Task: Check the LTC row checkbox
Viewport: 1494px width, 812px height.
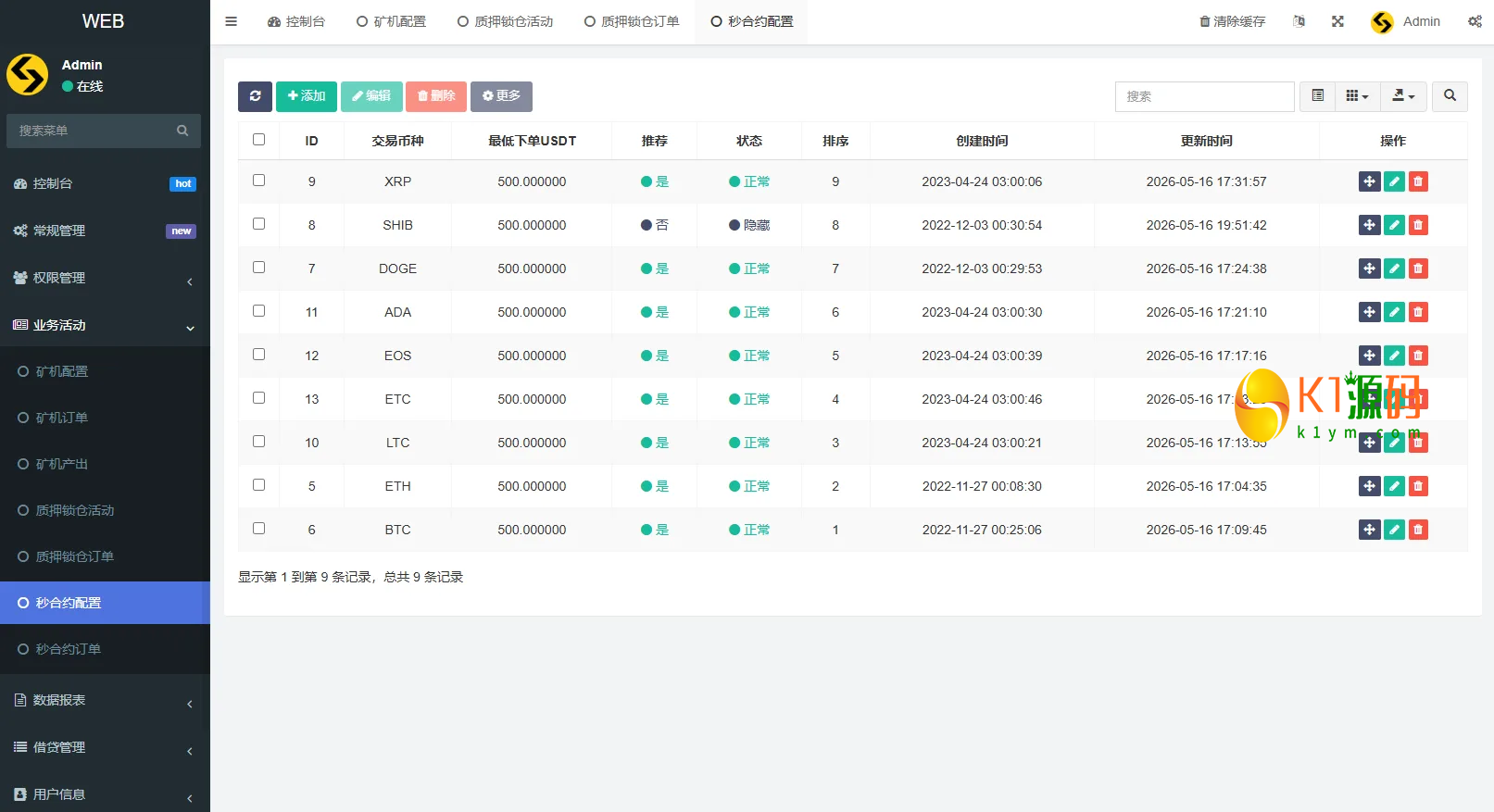Action: (x=258, y=442)
